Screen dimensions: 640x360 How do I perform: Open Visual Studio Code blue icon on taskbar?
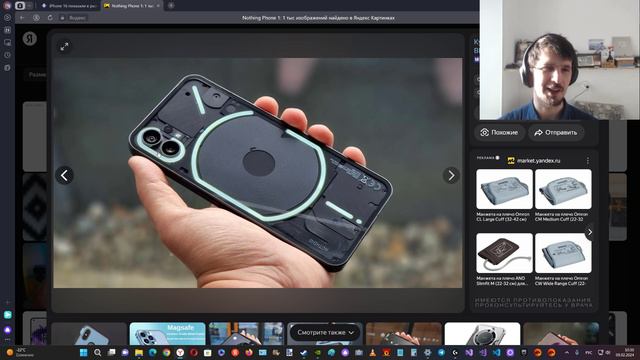[x=496, y=353]
